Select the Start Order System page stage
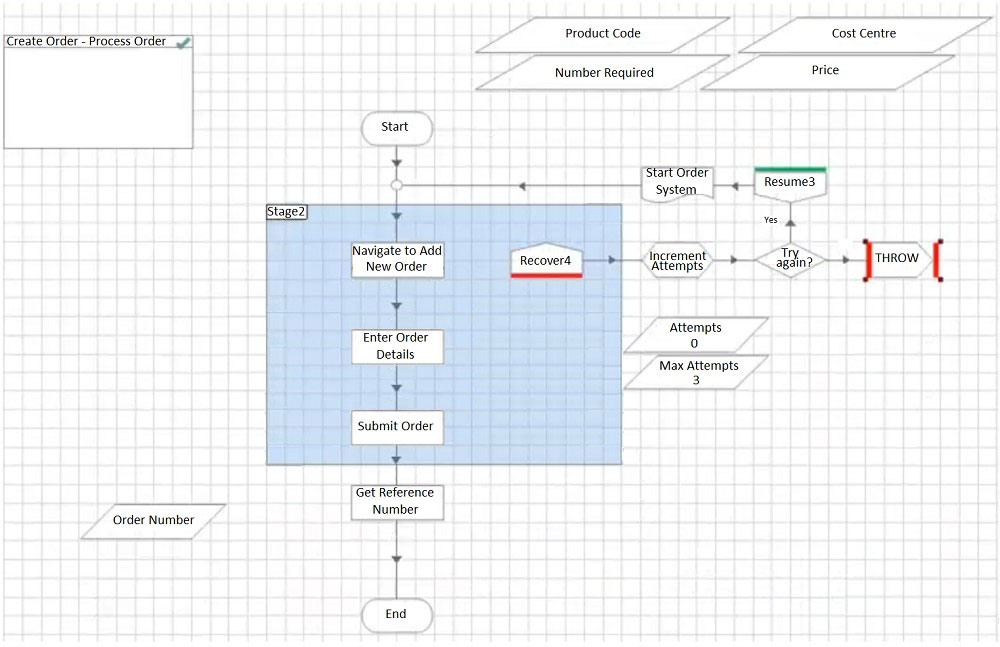This screenshot has width=1000, height=647. (677, 184)
